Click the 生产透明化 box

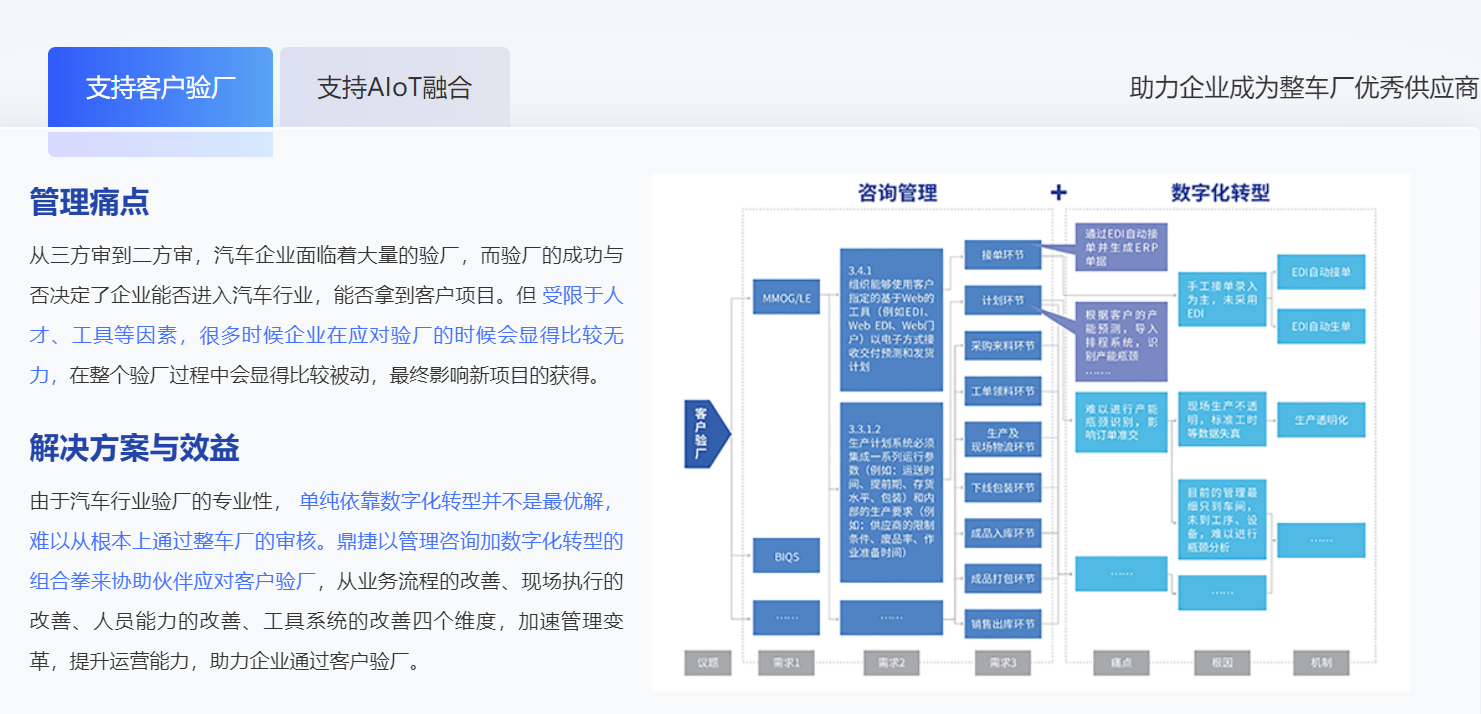1321,420
